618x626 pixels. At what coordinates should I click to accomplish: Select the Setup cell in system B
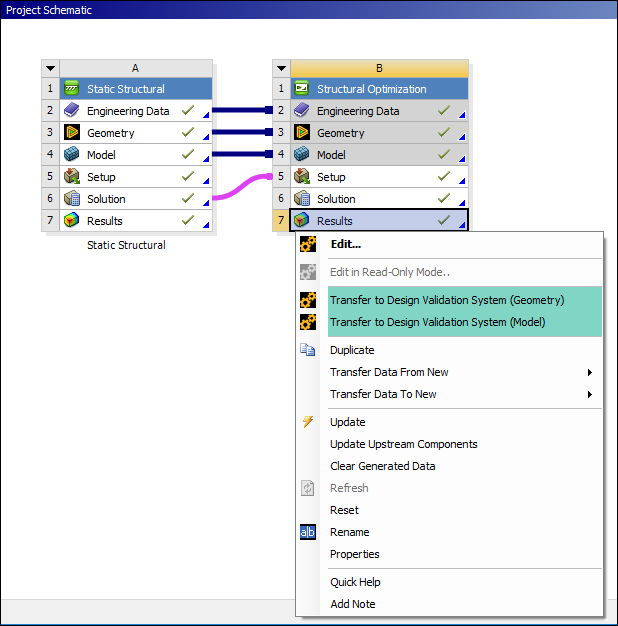click(379, 176)
